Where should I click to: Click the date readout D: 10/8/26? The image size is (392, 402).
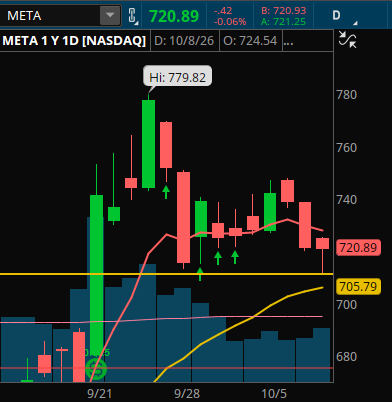click(x=184, y=41)
